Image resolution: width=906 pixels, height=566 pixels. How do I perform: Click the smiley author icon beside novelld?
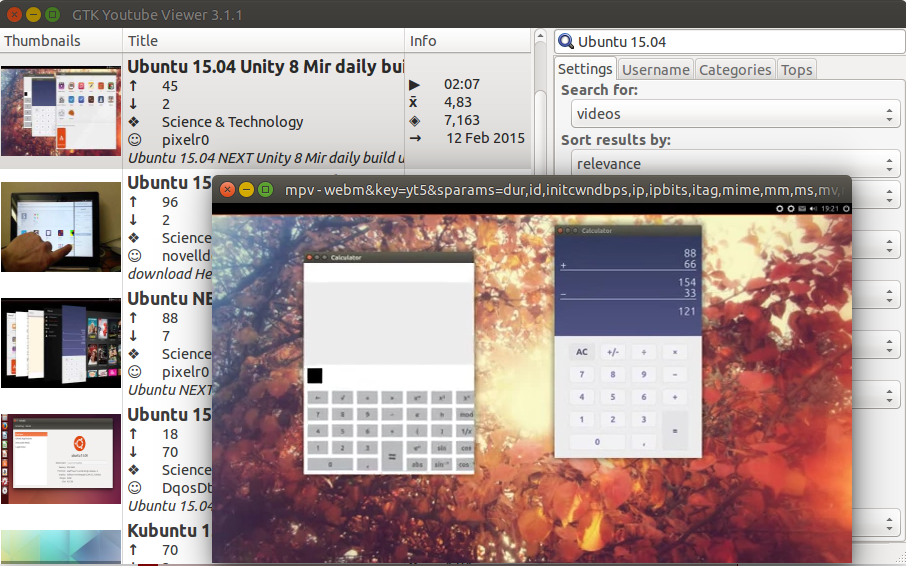[134, 256]
